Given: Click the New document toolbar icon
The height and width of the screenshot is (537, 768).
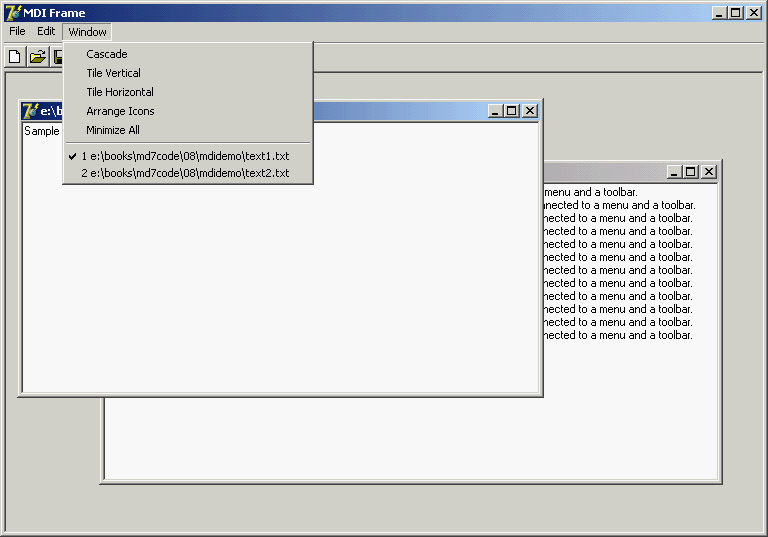Looking at the screenshot, I should click(x=15, y=57).
